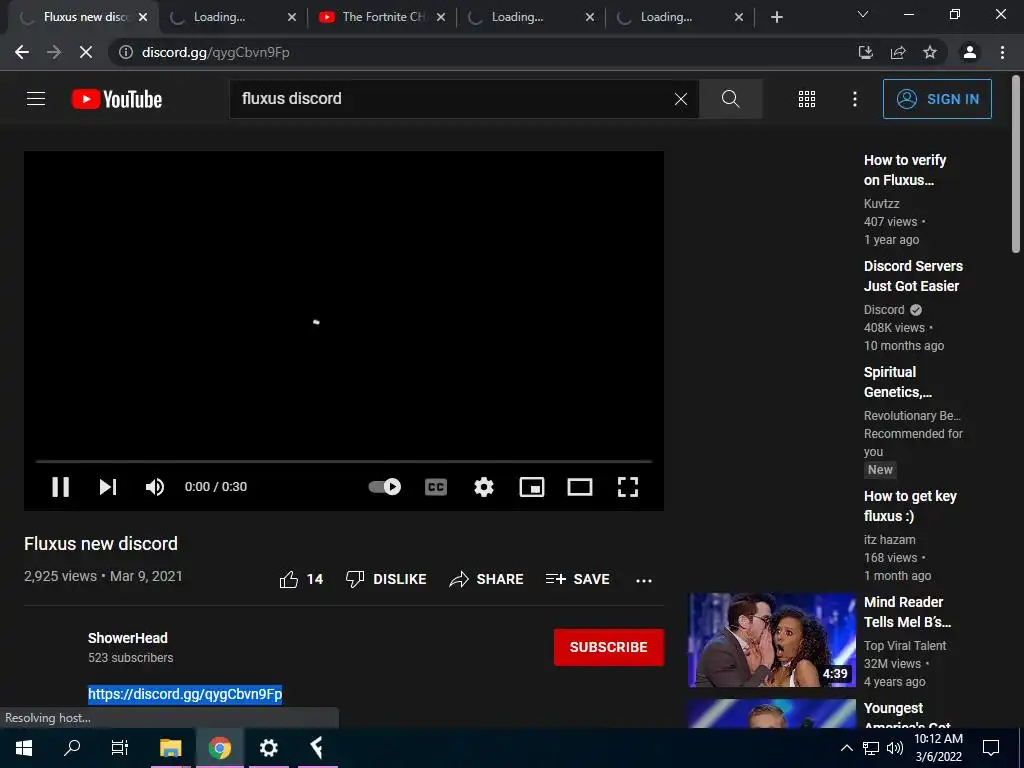
Task: Pause the video with the pause button
Action: coord(61,487)
